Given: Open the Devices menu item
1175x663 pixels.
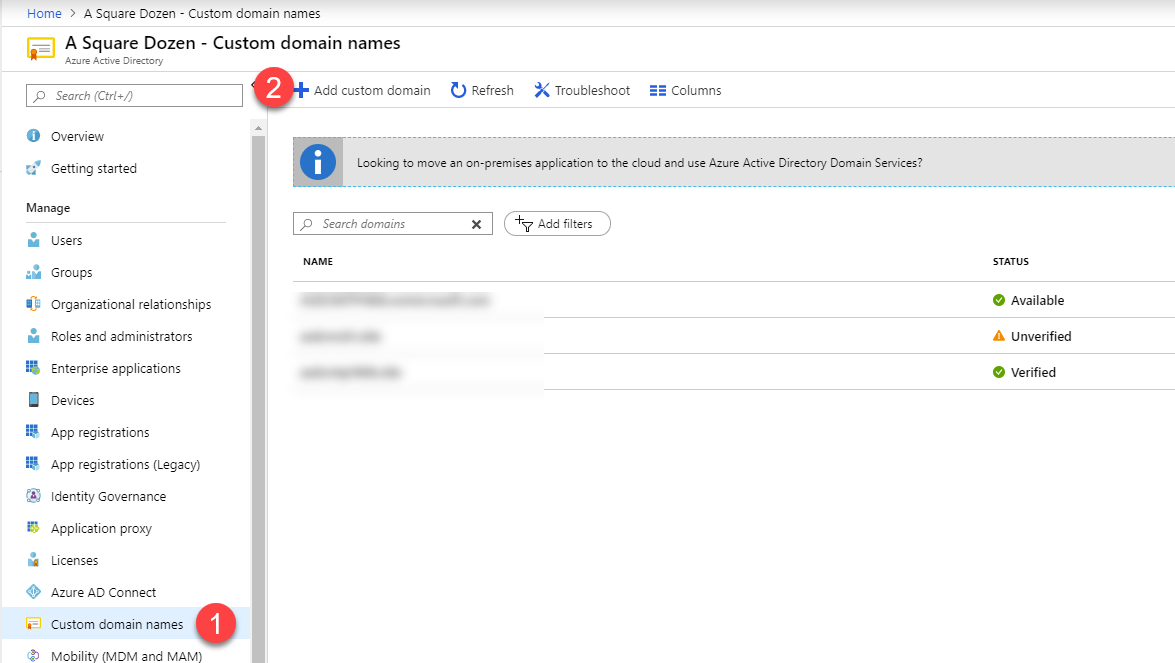Looking at the screenshot, I should [72, 400].
